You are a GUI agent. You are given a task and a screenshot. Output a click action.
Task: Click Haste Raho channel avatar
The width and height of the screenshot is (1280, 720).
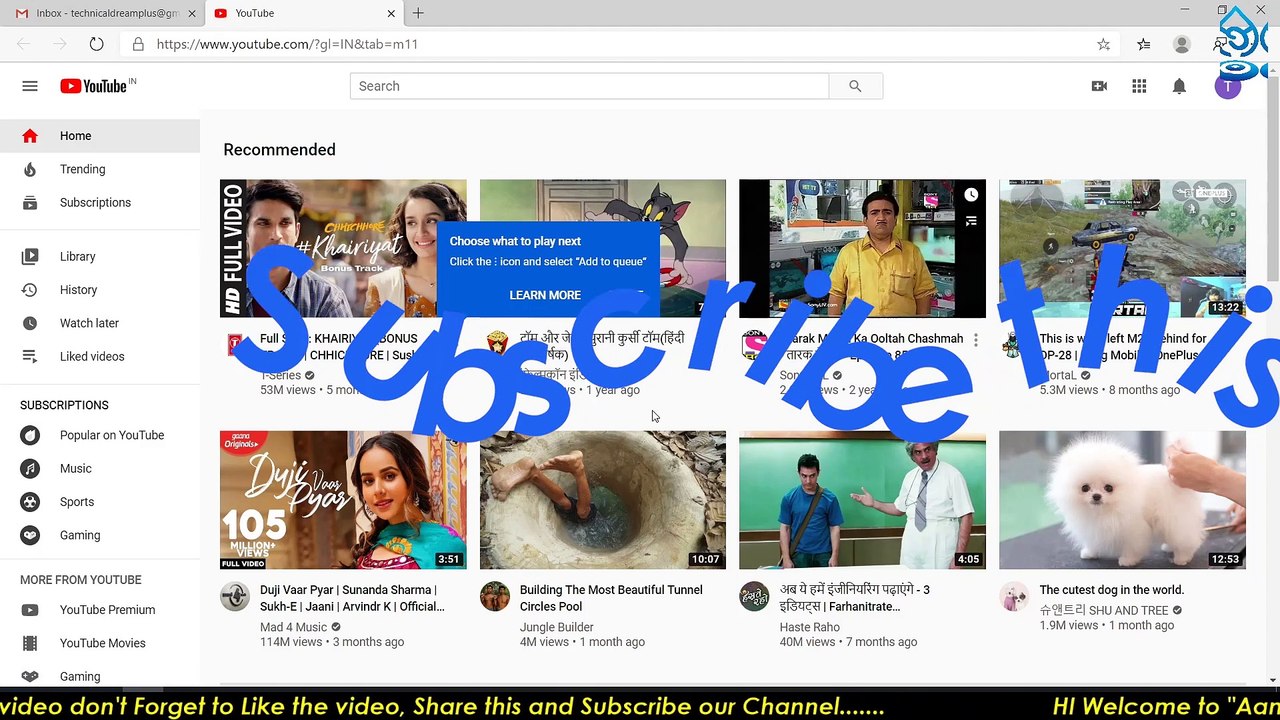tap(754, 596)
